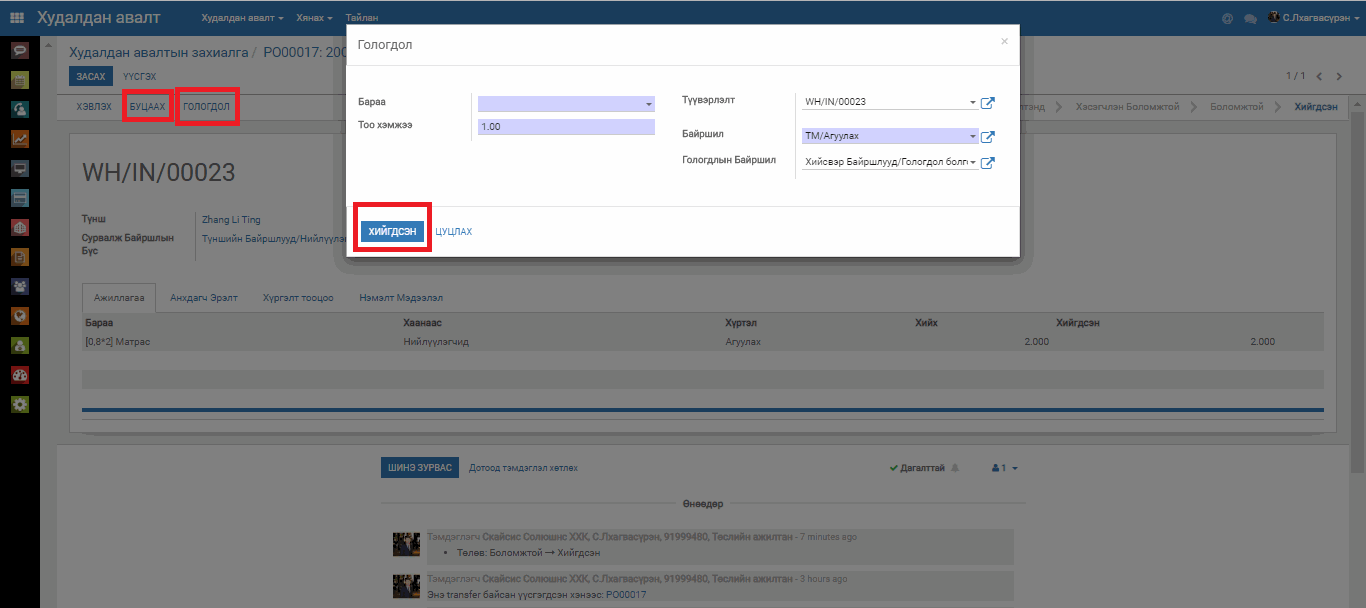The height and width of the screenshot is (608, 1366).
Task: Expand the Бараа product dropdown
Action: (x=648, y=104)
